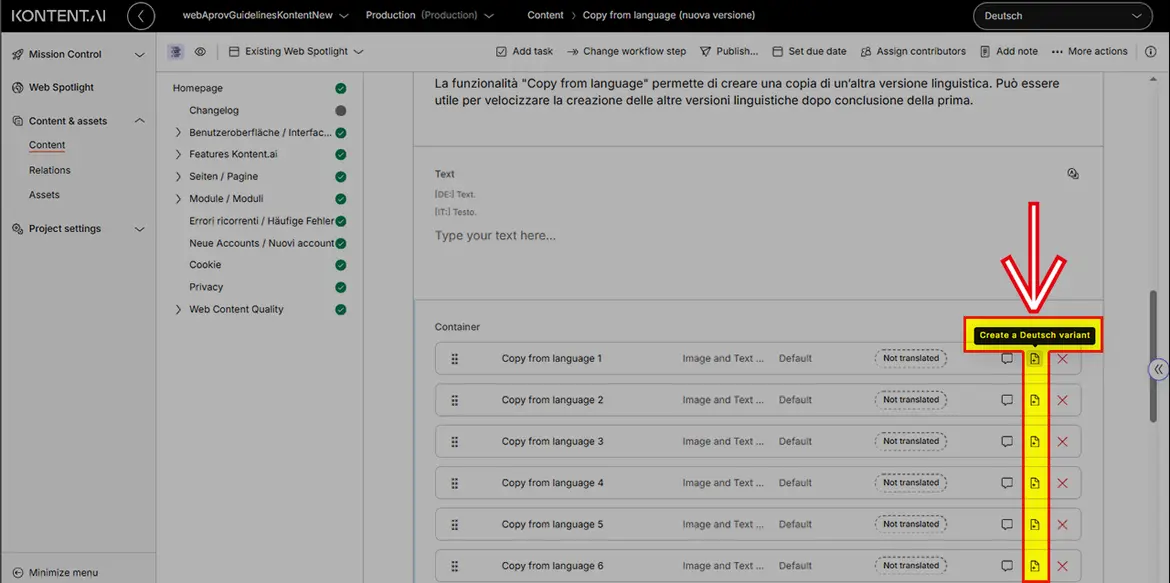Viewport: 1170px width, 583px height.
Task: Click the info icon in the top toolbar
Action: pyautogui.click(x=1150, y=52)
